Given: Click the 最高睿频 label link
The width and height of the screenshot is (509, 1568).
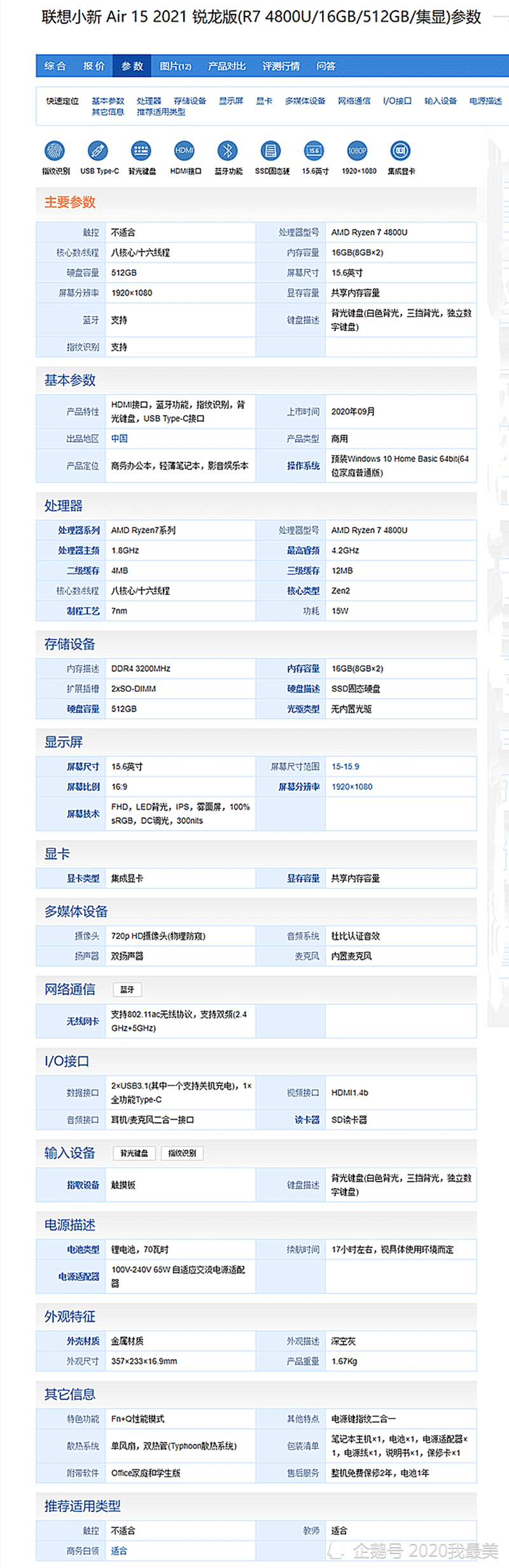Looking at the screenshot, I should (x=303, y=550).
